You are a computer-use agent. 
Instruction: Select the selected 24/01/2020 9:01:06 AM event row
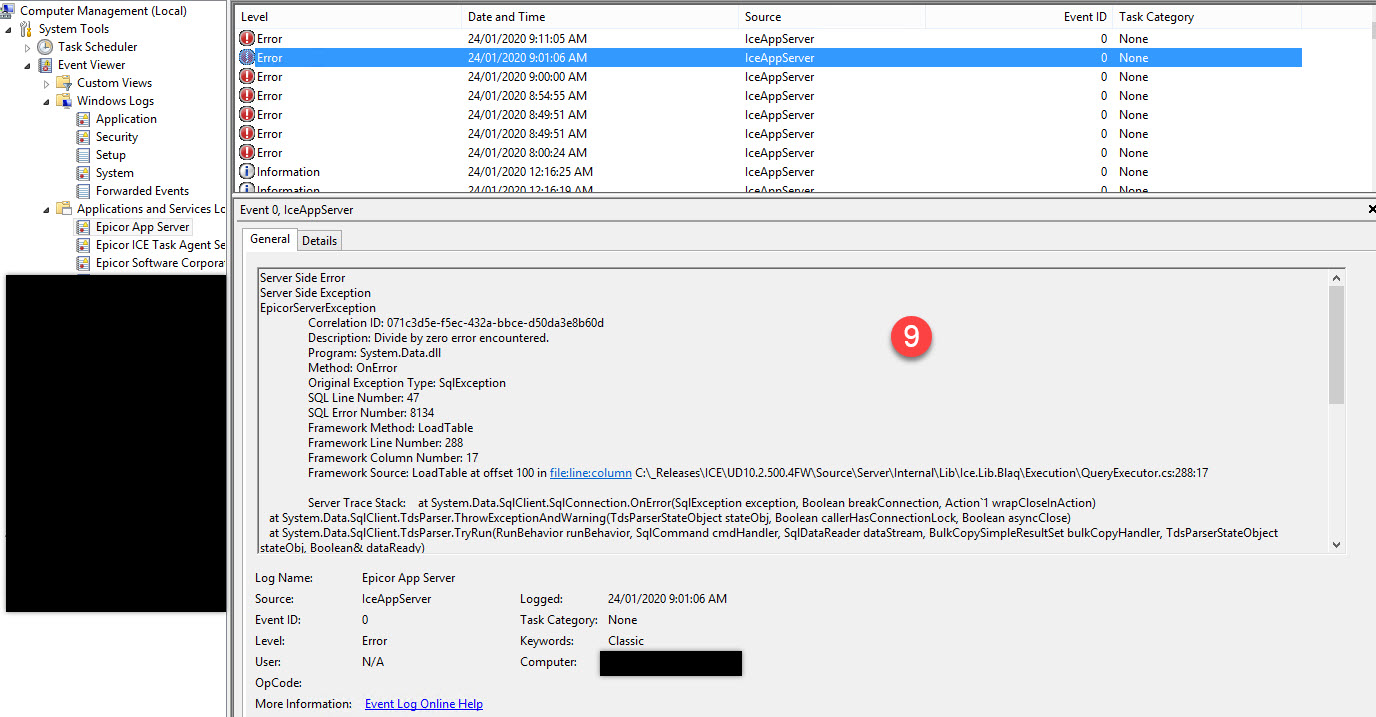click(769, 58)
